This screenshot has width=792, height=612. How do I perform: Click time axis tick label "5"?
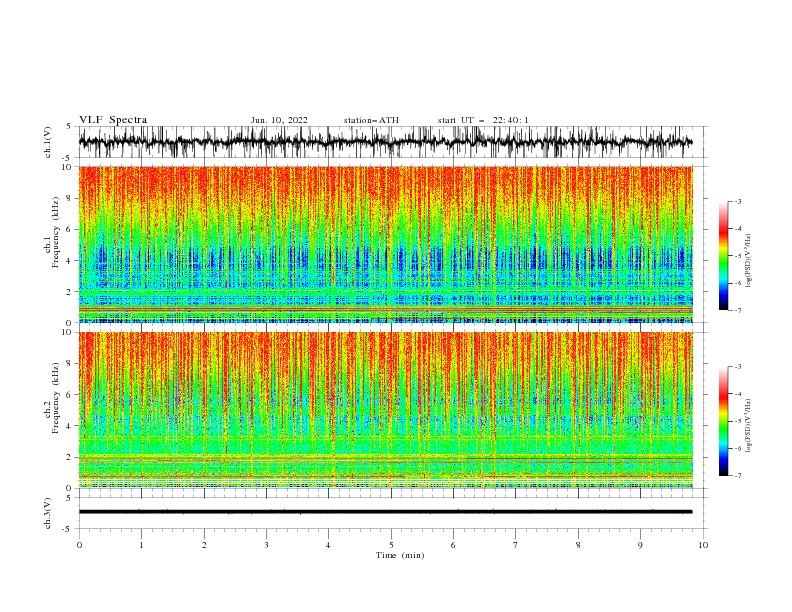coord(391,545)
